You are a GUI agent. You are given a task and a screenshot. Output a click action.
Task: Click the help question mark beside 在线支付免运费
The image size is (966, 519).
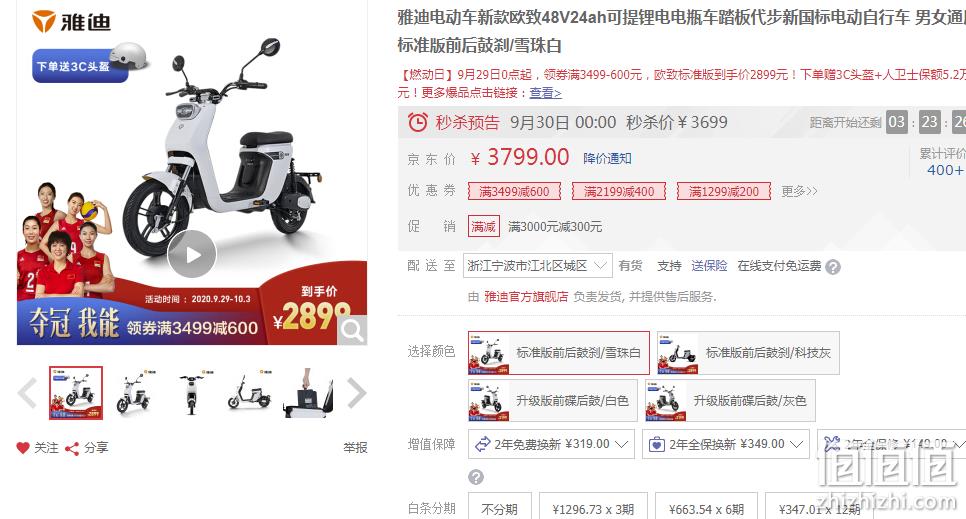(x=833, y=267)
